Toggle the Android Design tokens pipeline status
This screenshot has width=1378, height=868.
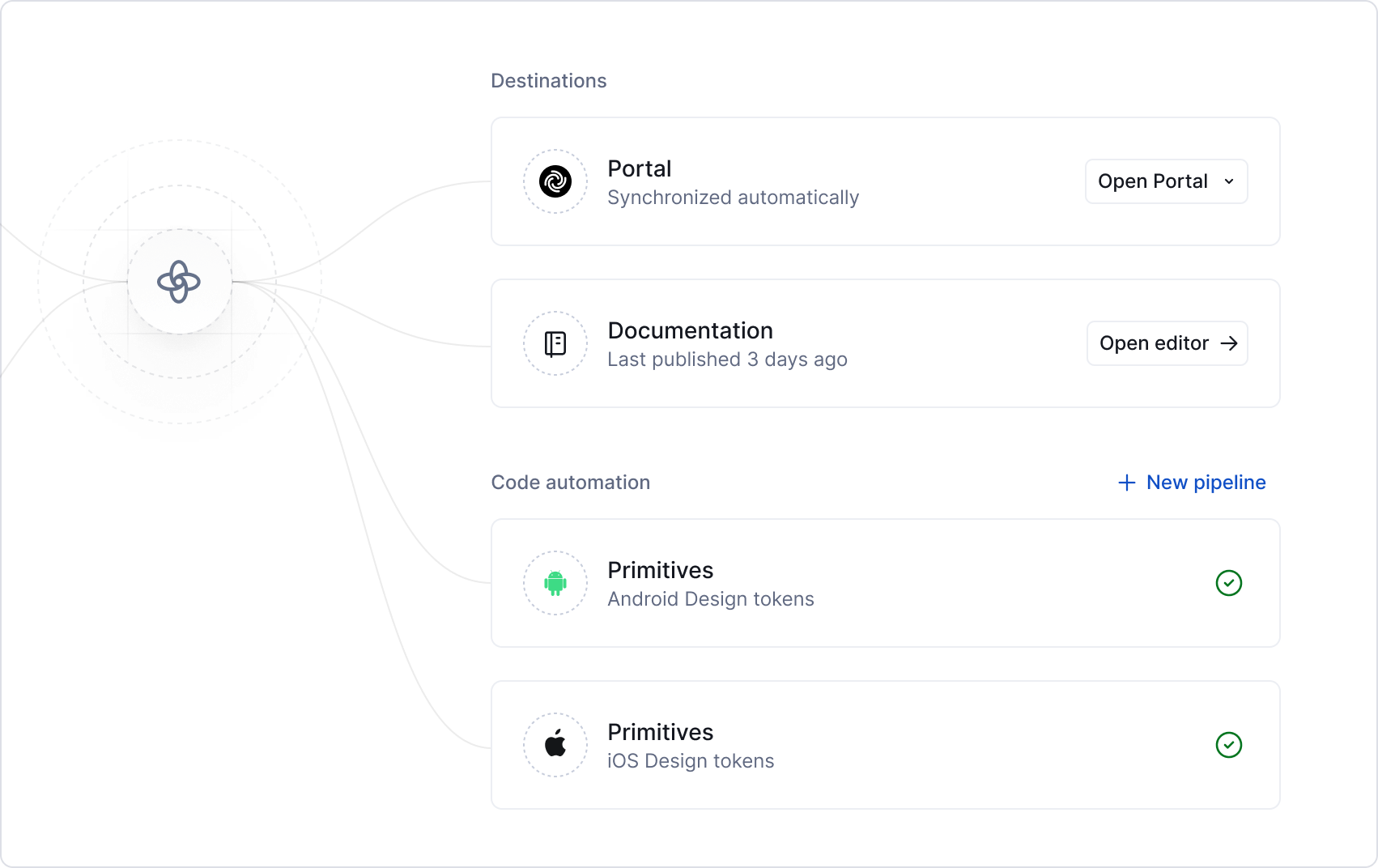[x=1230, y=583]
